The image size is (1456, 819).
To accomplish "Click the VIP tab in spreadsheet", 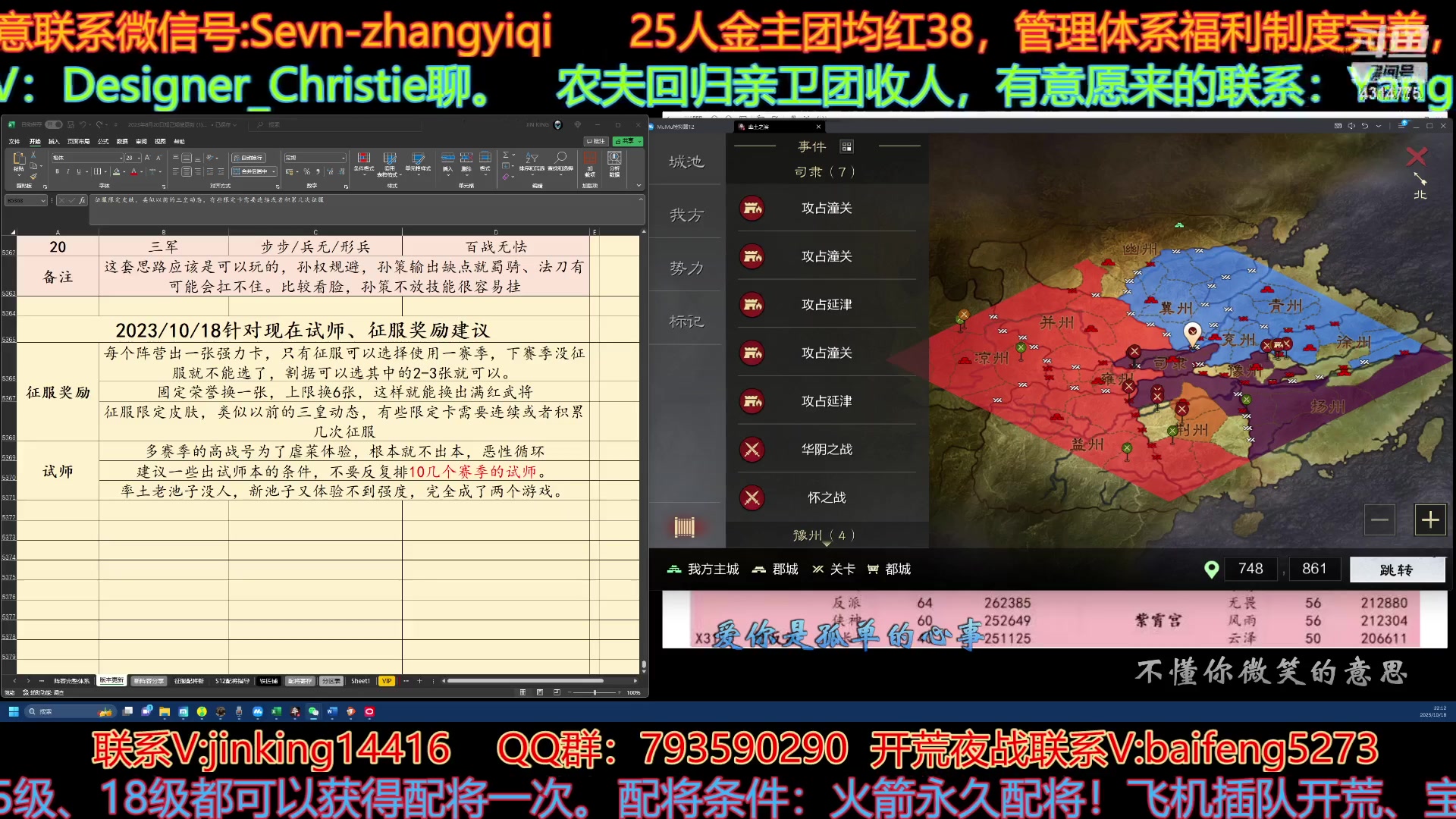I will click(387, 681).
